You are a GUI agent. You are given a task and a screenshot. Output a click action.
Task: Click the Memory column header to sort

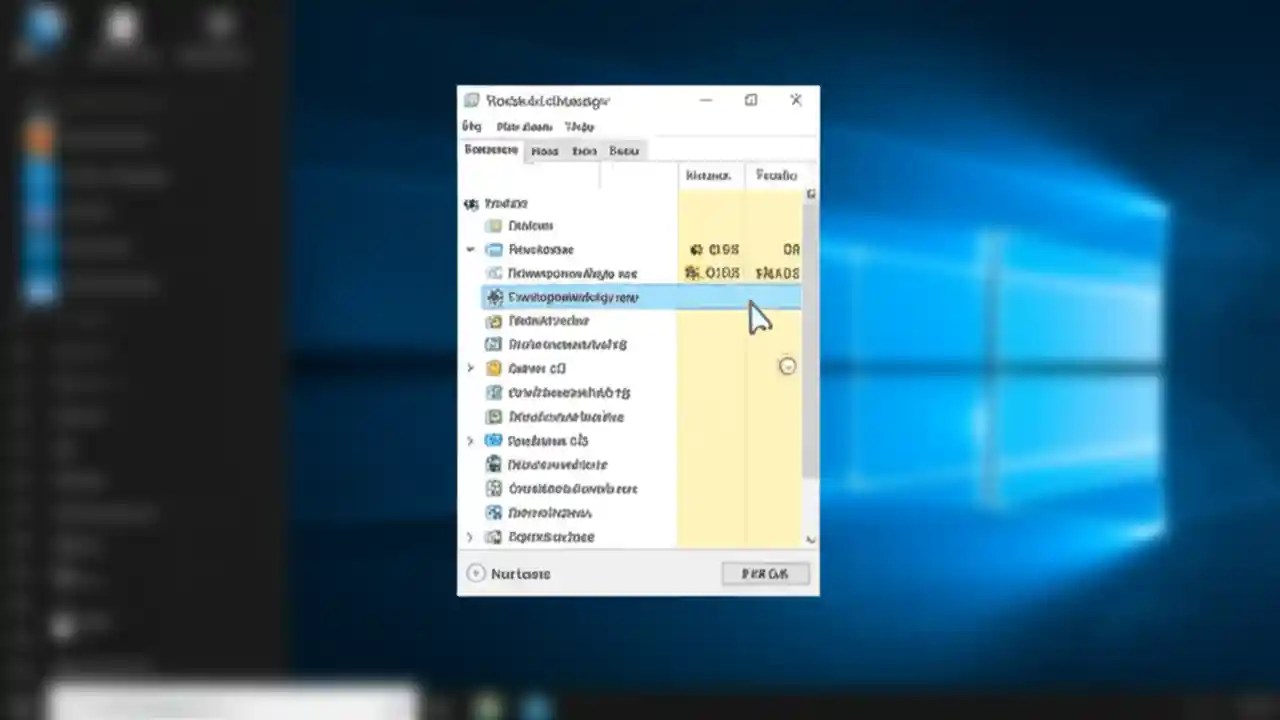coord(709,175)
